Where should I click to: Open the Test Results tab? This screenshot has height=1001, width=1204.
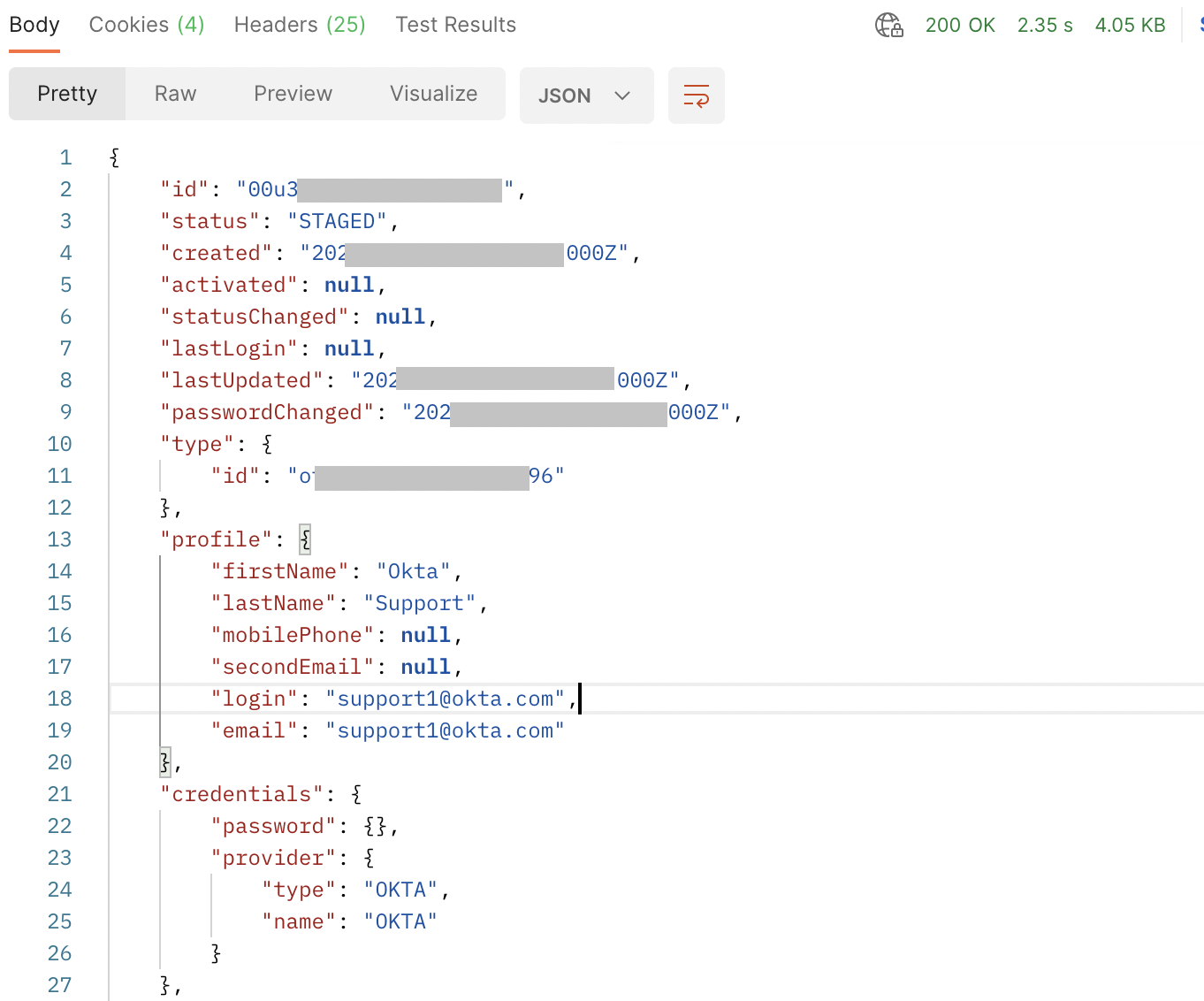click(455, 25)
